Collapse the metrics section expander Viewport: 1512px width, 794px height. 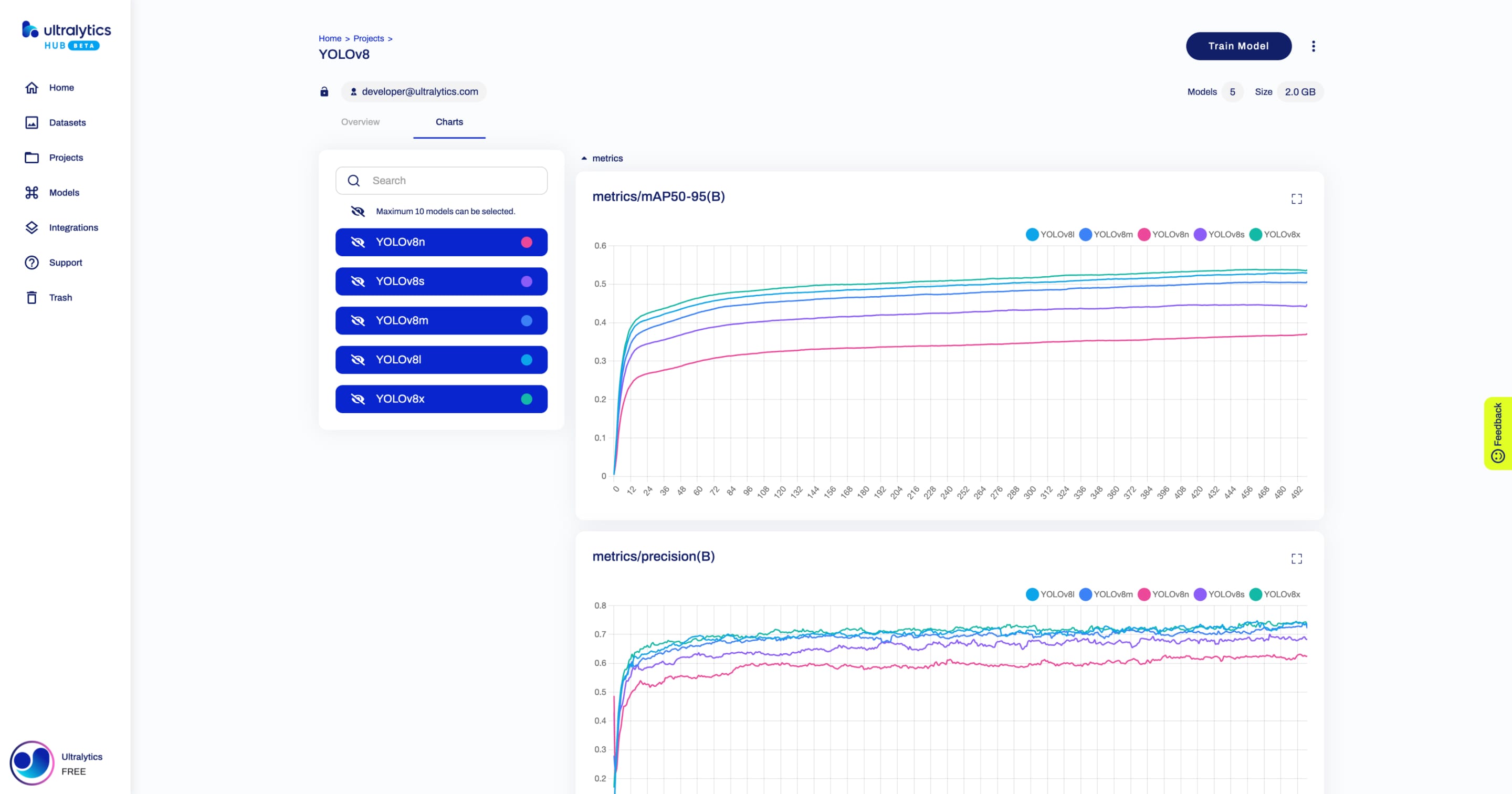583,158
